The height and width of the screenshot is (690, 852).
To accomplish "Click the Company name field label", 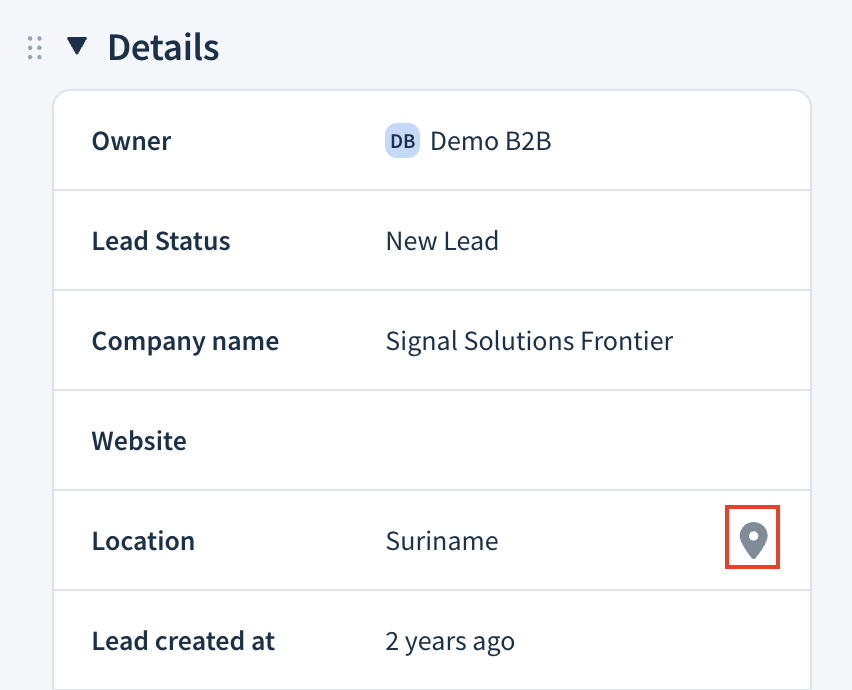I will click(x=185, y=341).
